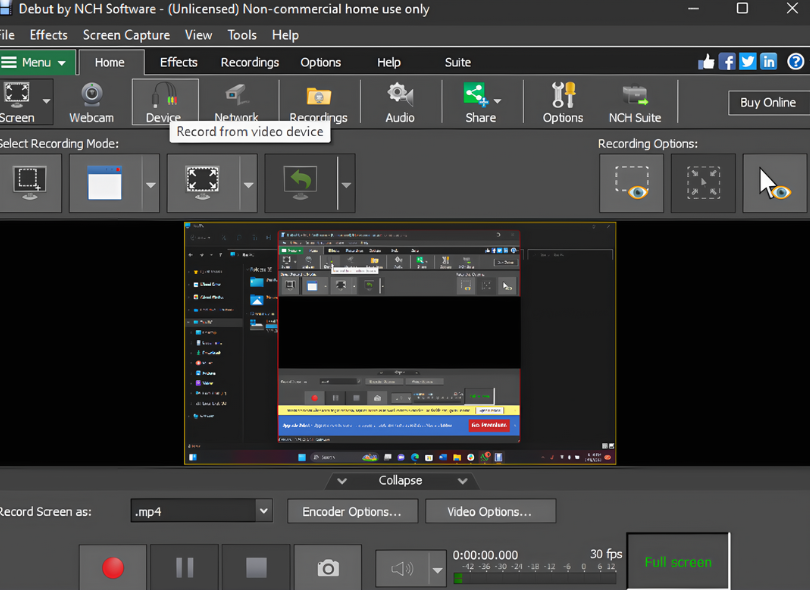
Task: Click the Facebook share icon
Action: click(x=727, y=62)
